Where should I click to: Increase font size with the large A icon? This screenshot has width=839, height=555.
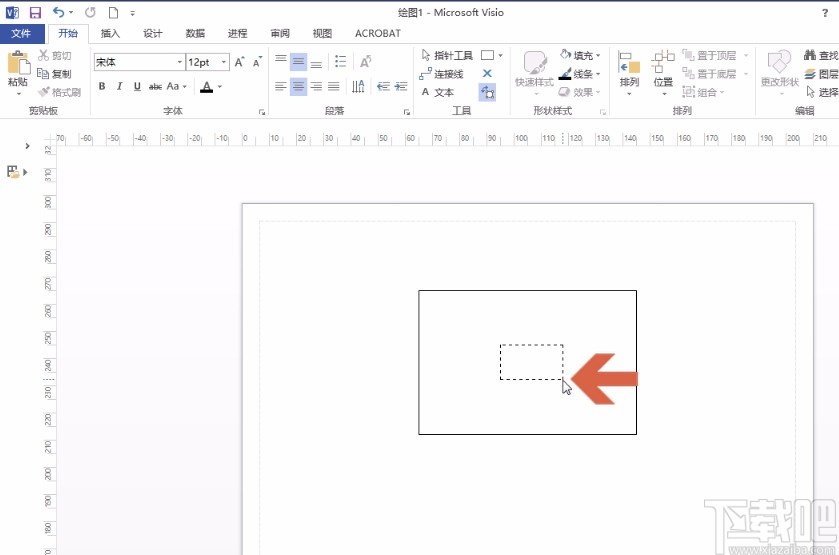(239, 62)
